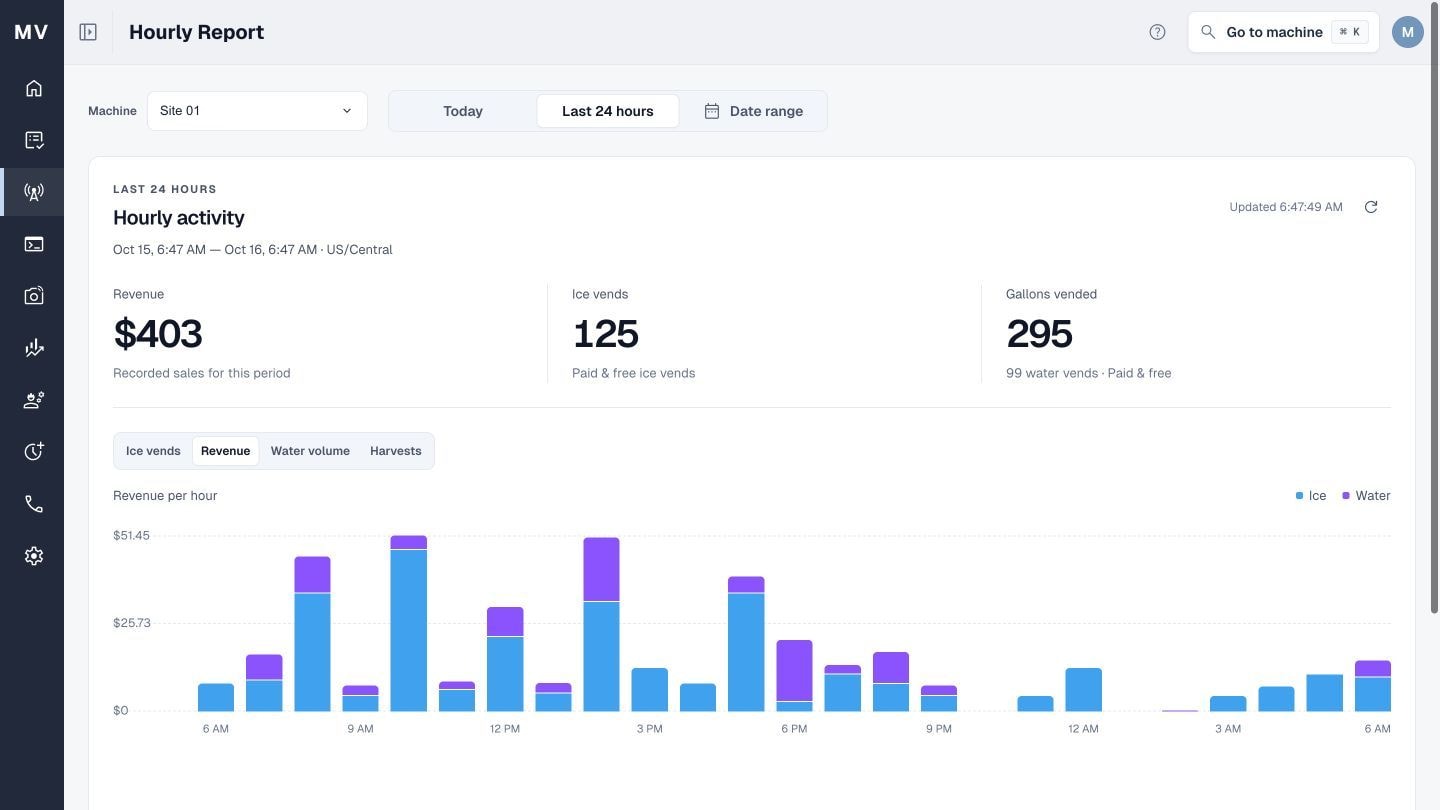Open the Home icon in sidebar
This screenshot has width=1440, height=810.
pyautogui.click(x=34, y=88)
